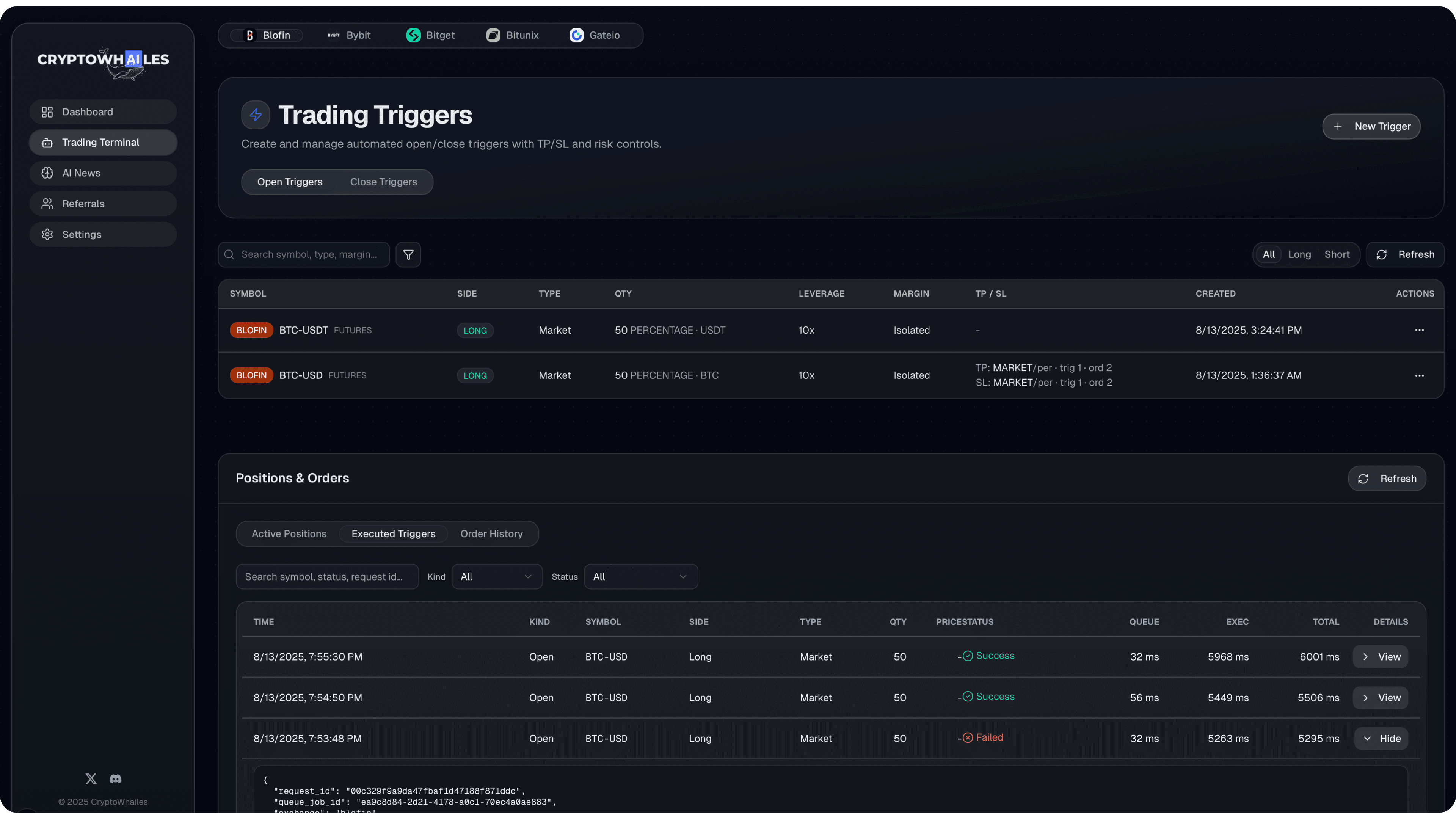Expand details via View for 7:55:30 PM row
This screenshot has width=1456, height=819.
pos(1380,657)
